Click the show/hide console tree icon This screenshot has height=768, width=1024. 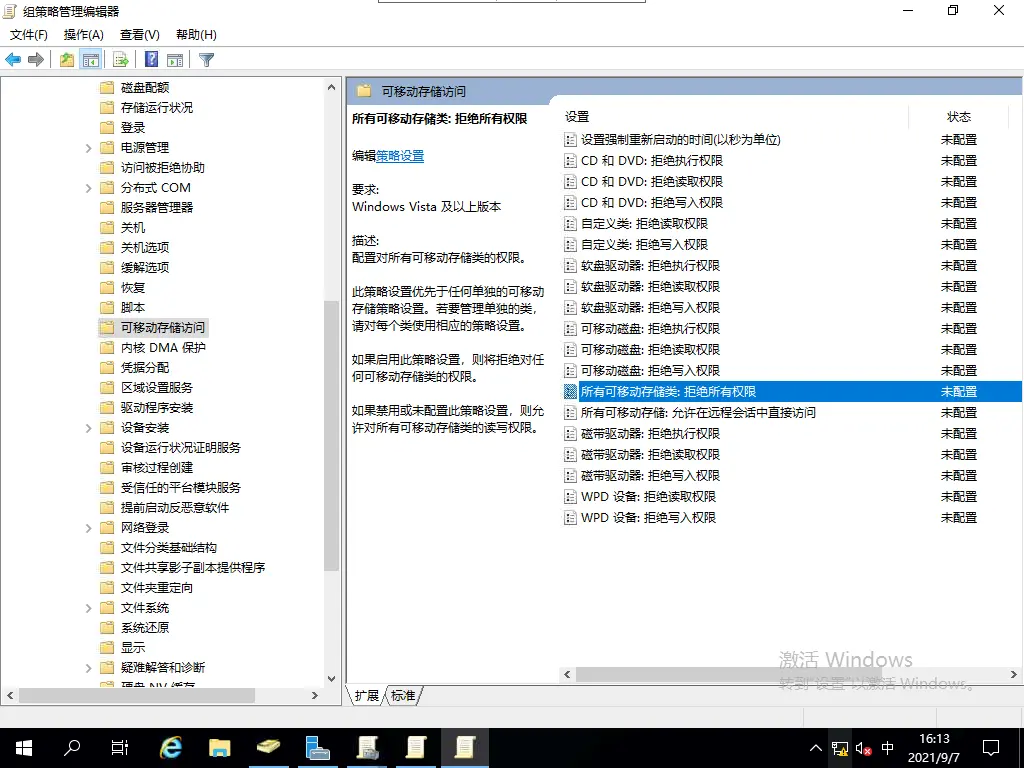[x=91, y=59]
